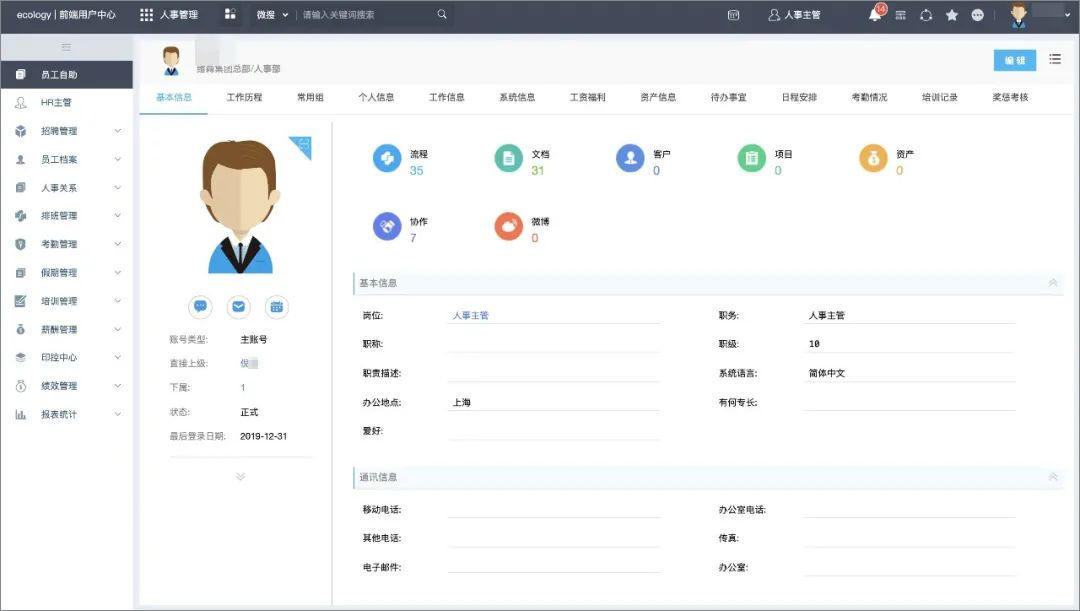Screen dimensions: 1080x611
Task: Collapse the 通讯信息 section
Action: [x=1052, y=477]
